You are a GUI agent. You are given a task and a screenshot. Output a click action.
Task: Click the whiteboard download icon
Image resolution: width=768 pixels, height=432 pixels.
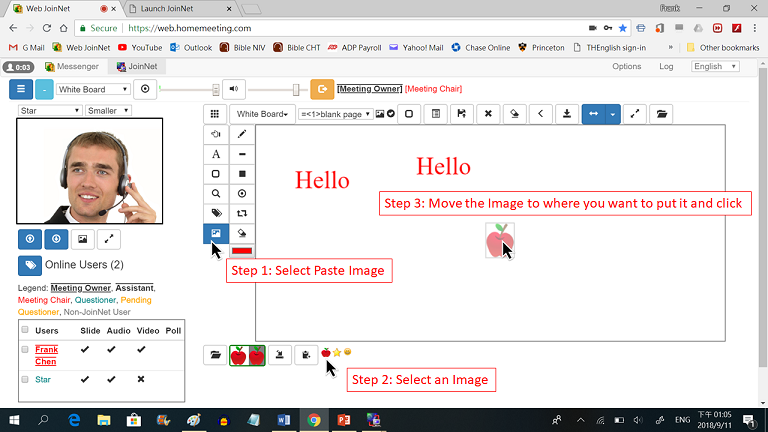566,113
